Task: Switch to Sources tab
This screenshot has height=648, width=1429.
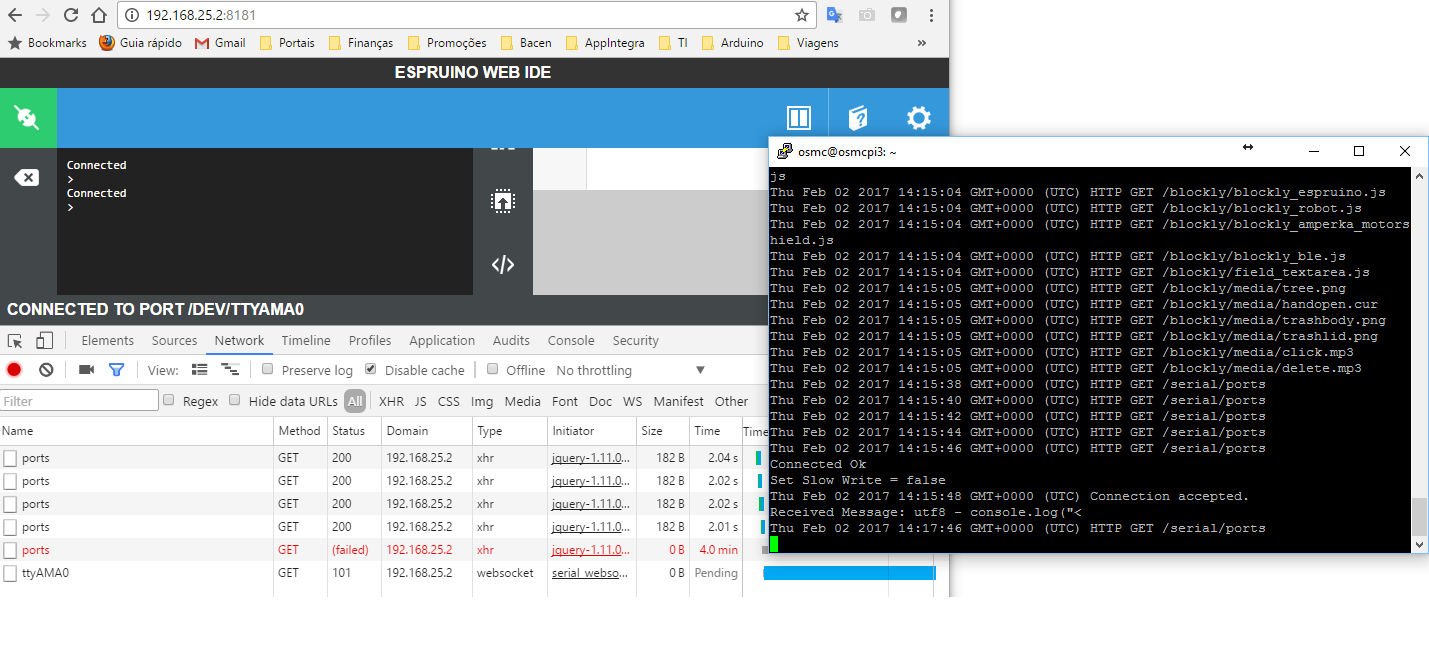Action: pyautogui.click(x=174, y=341)
